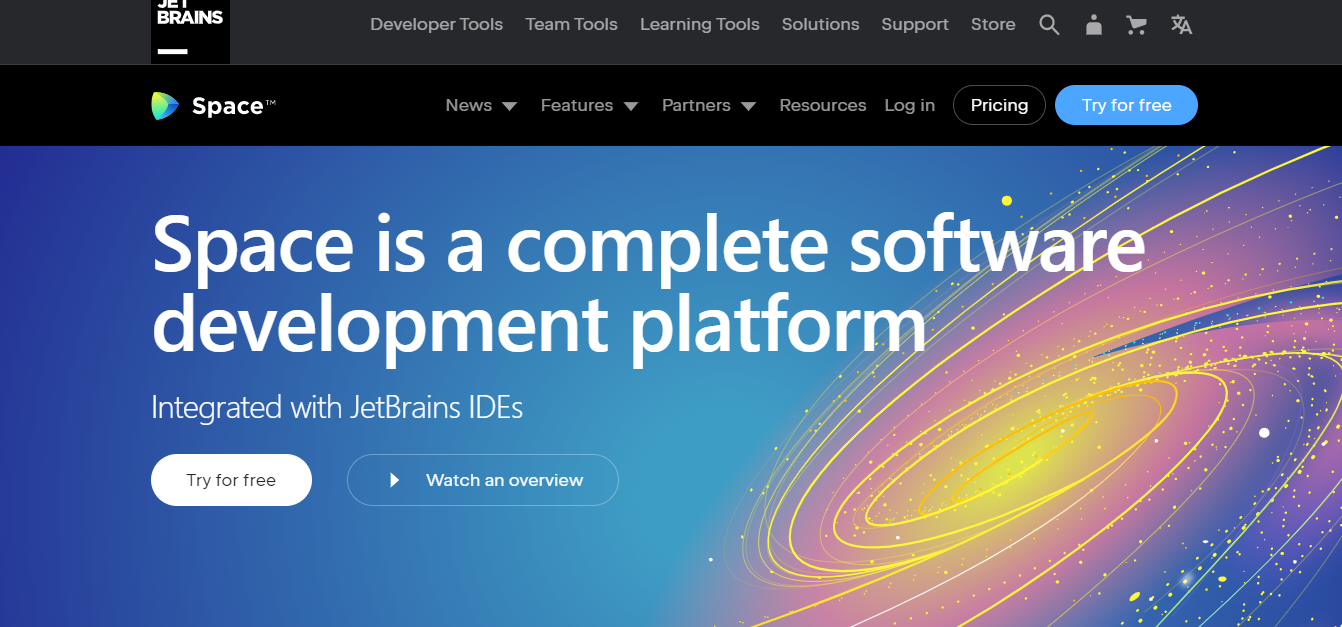Expand the Partners dropdown arrow
Image resolution: width=1342 pixels, height=627 pixels.
tap(748, 106)
